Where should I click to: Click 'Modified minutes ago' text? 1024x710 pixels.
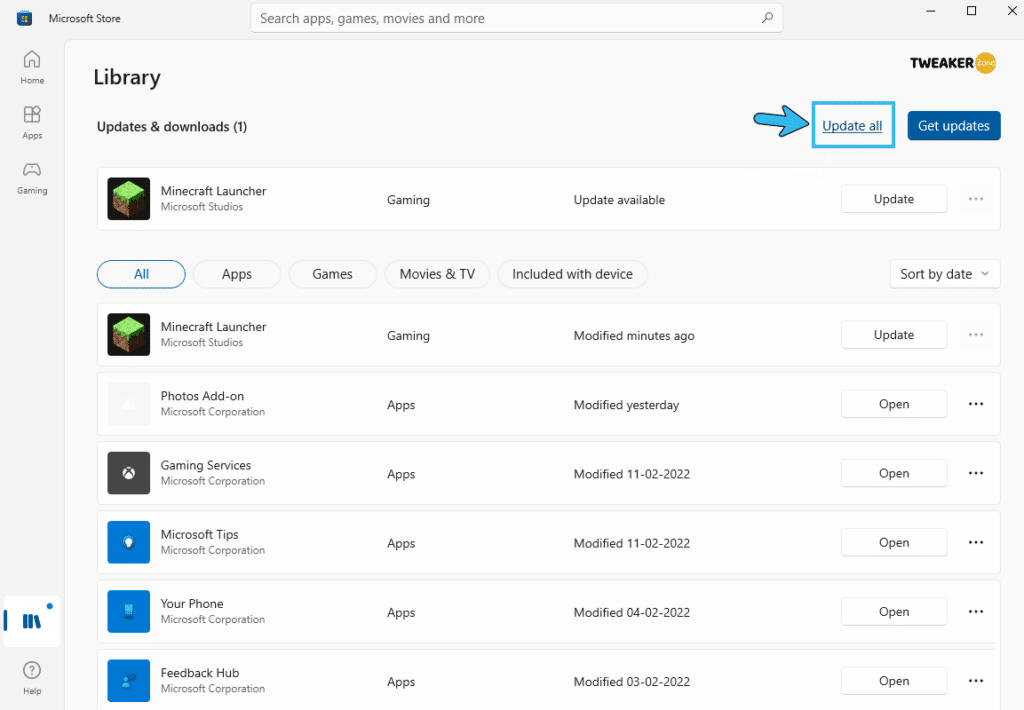pyautogui.click(x=634, y=336)
